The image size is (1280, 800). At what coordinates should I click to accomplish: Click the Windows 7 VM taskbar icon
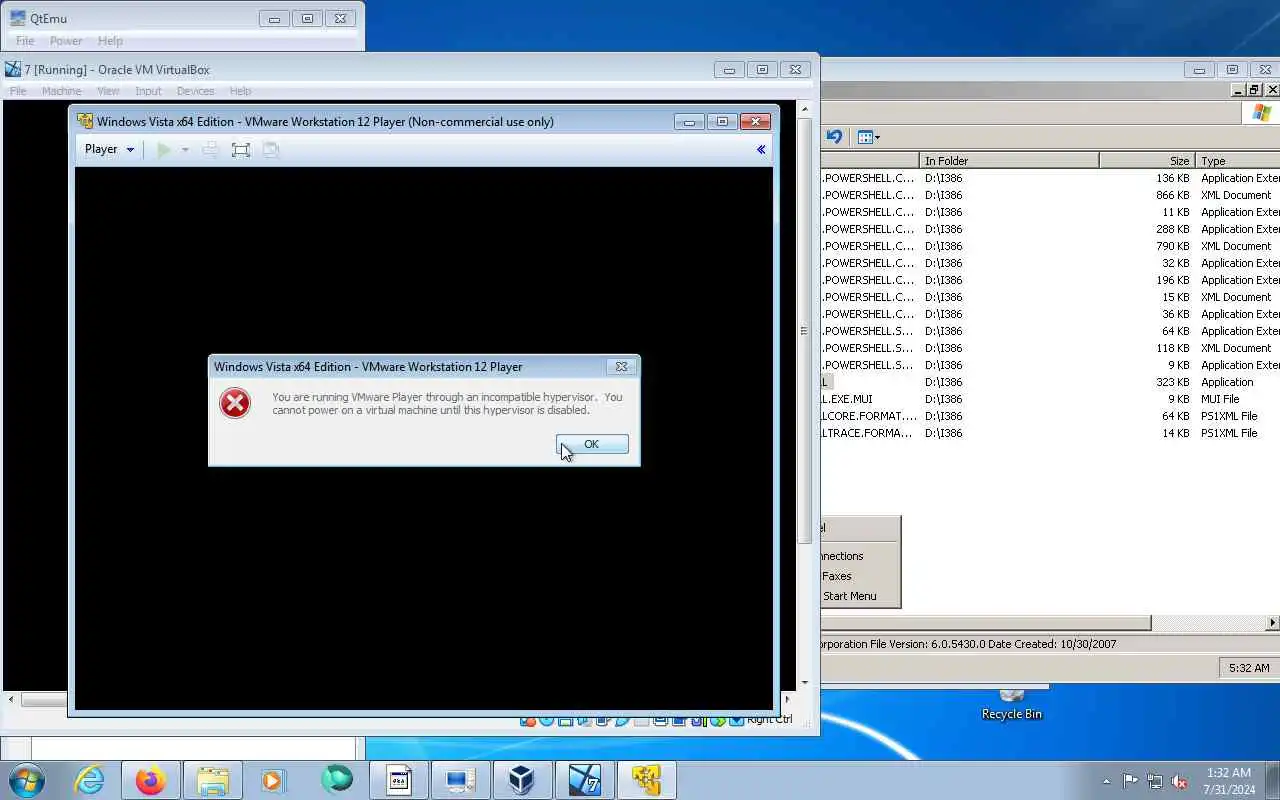coord(584,780)
